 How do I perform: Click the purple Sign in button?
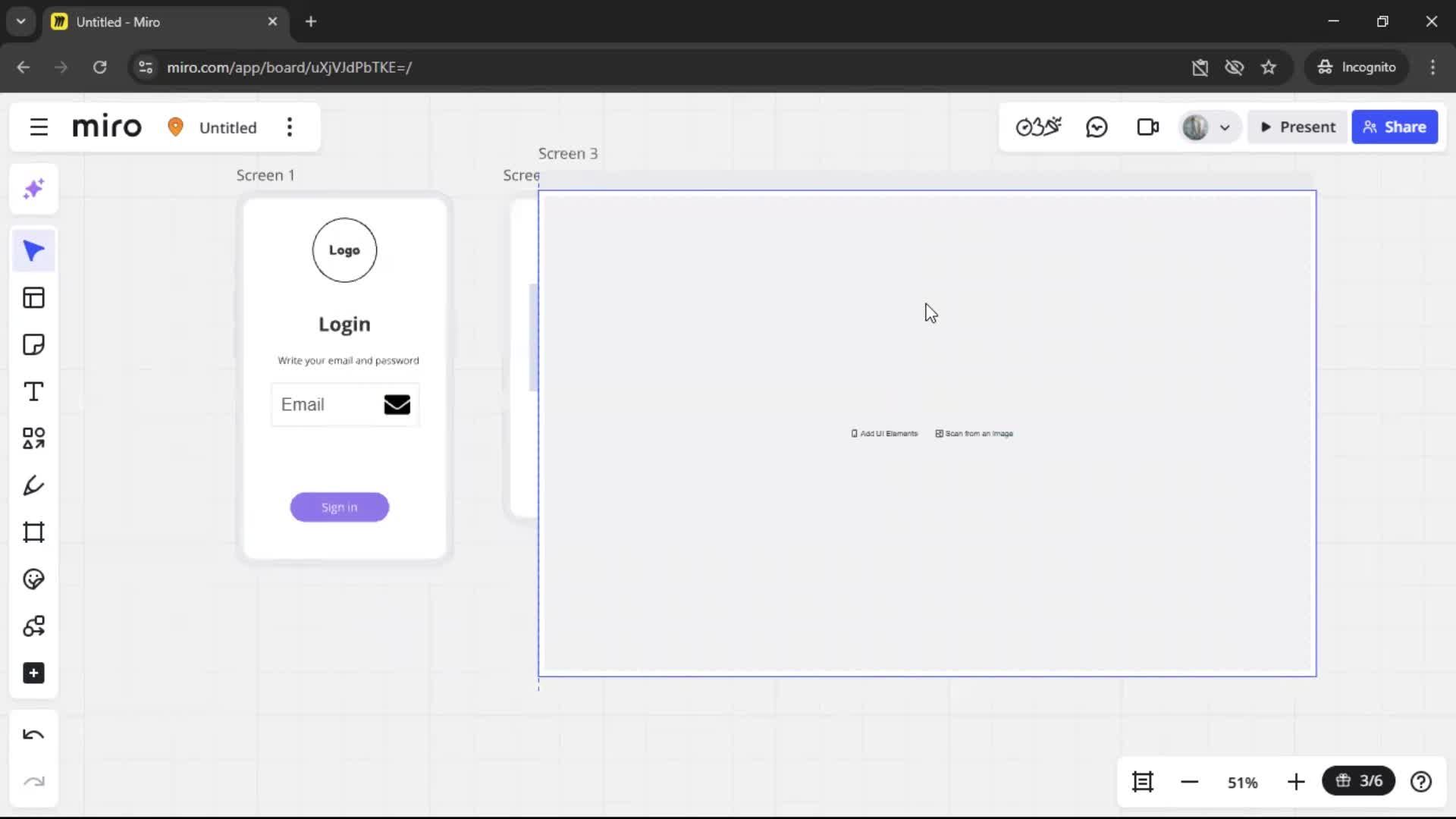pyautogui.click(x=339, y=507)
